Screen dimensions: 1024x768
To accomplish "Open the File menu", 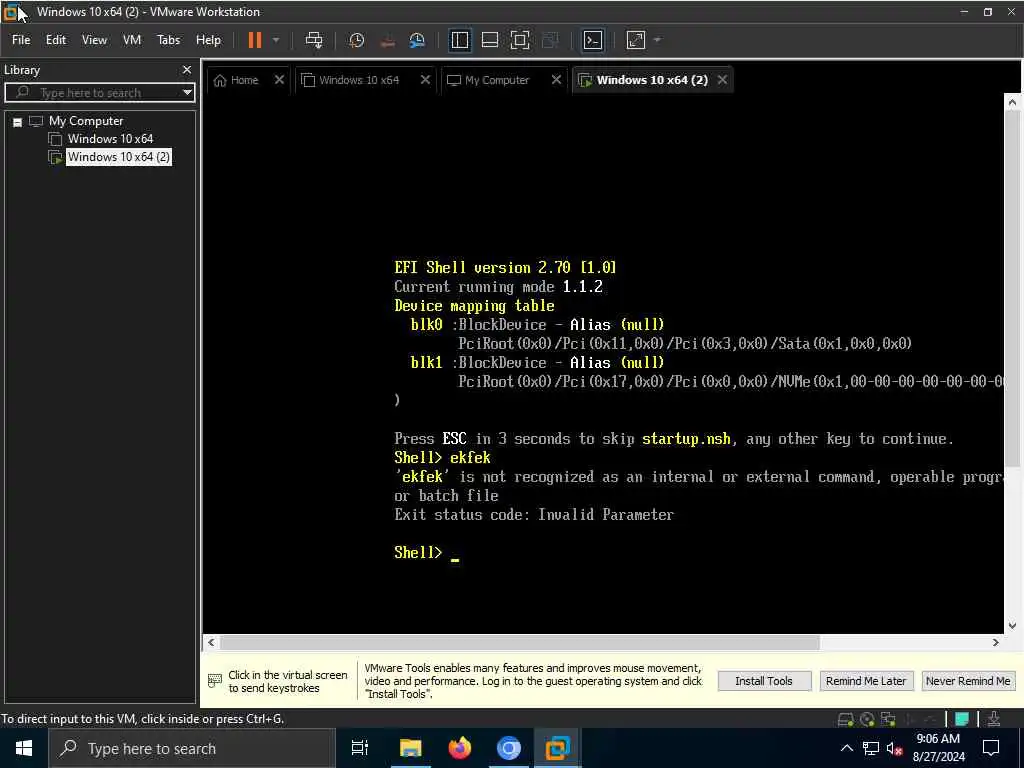I will pyautogui.click(x=21, y=40).
